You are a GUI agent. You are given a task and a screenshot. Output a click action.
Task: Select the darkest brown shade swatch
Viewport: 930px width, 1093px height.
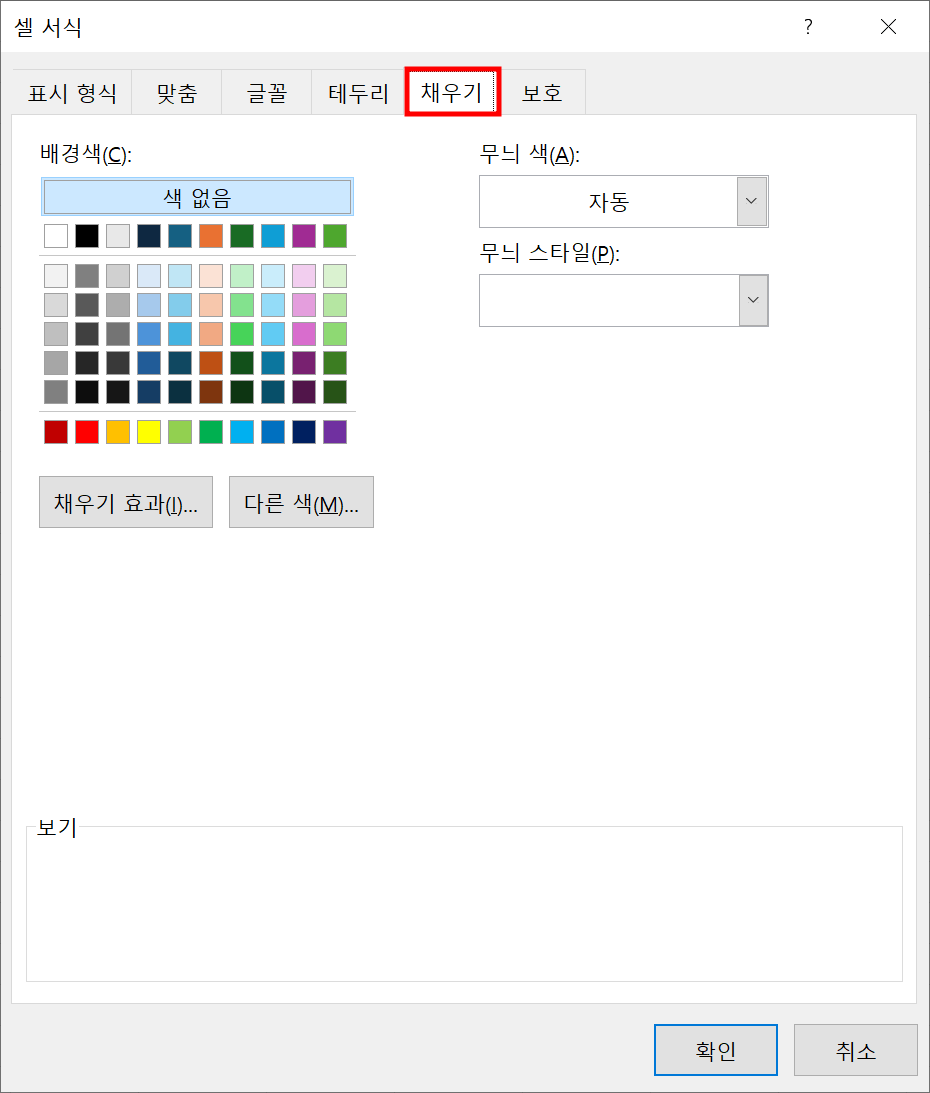(211, 392)
